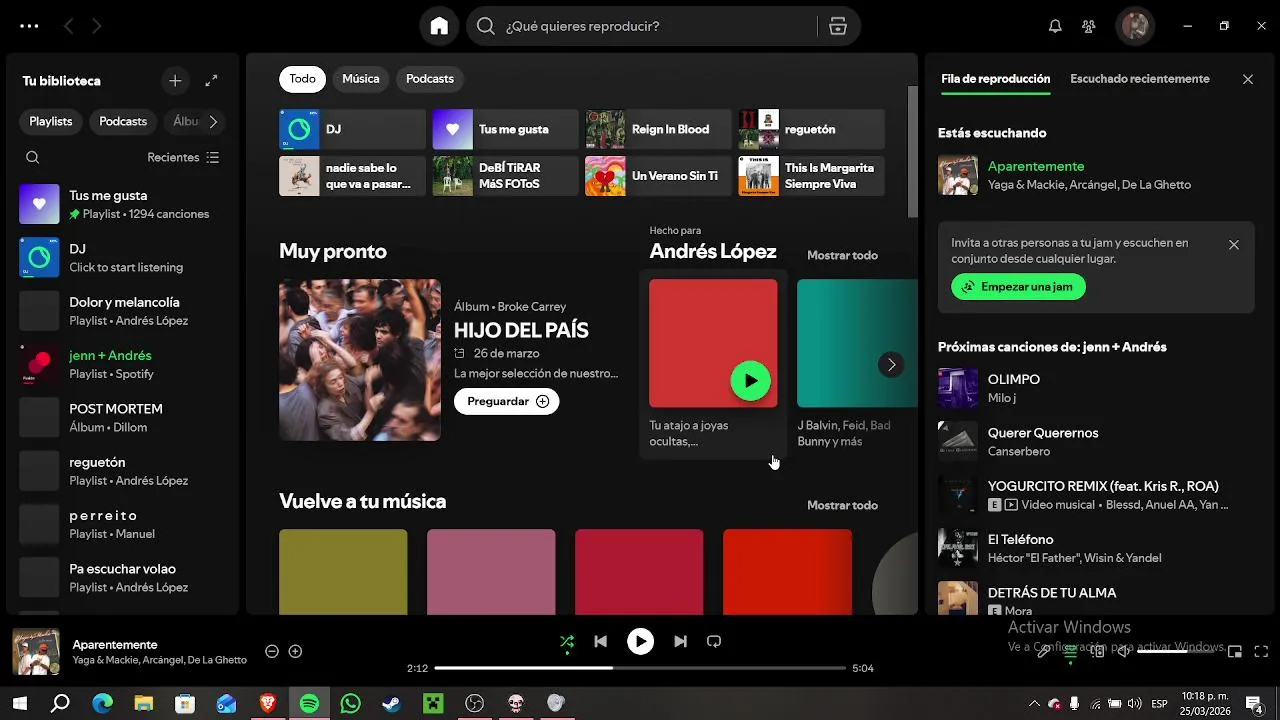The image size is (1280, 720).
Task: Click Mostrar todo beside Andrés López
Action: (x=842, y=255)
